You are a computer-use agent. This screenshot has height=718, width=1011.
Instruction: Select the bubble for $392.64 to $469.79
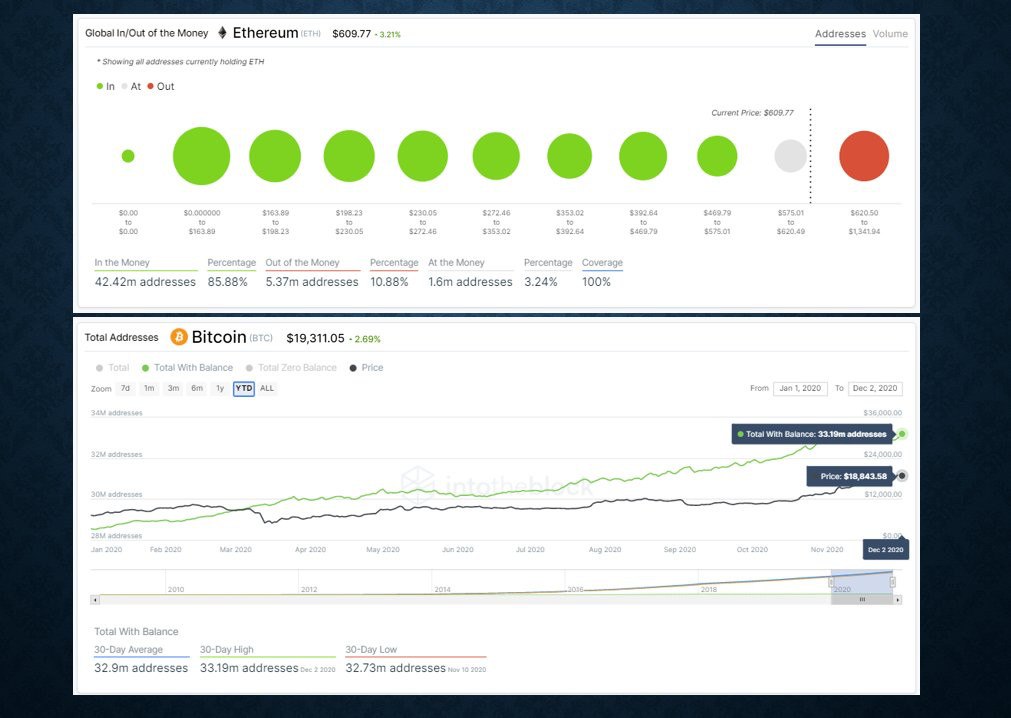coord(643,156)
